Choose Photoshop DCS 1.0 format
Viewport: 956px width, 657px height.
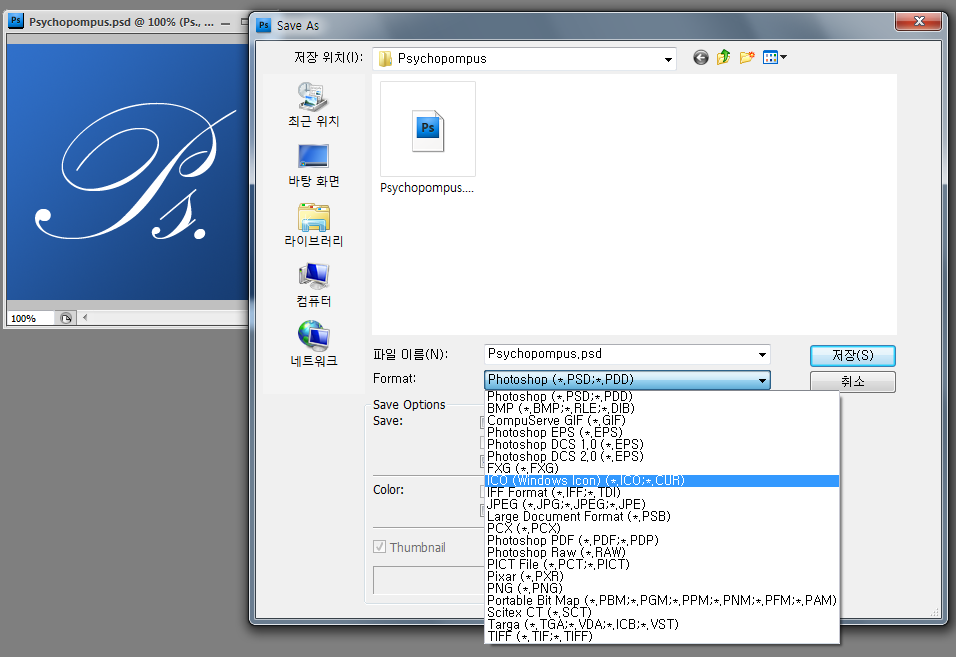coord(662,444)
